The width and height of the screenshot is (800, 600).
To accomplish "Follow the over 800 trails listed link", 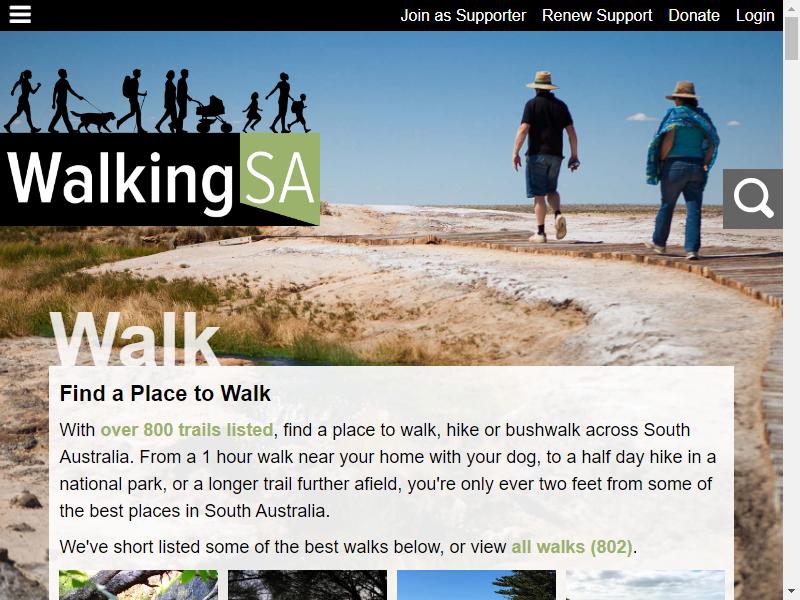I will pyautogui.click(x=187, y=430).
